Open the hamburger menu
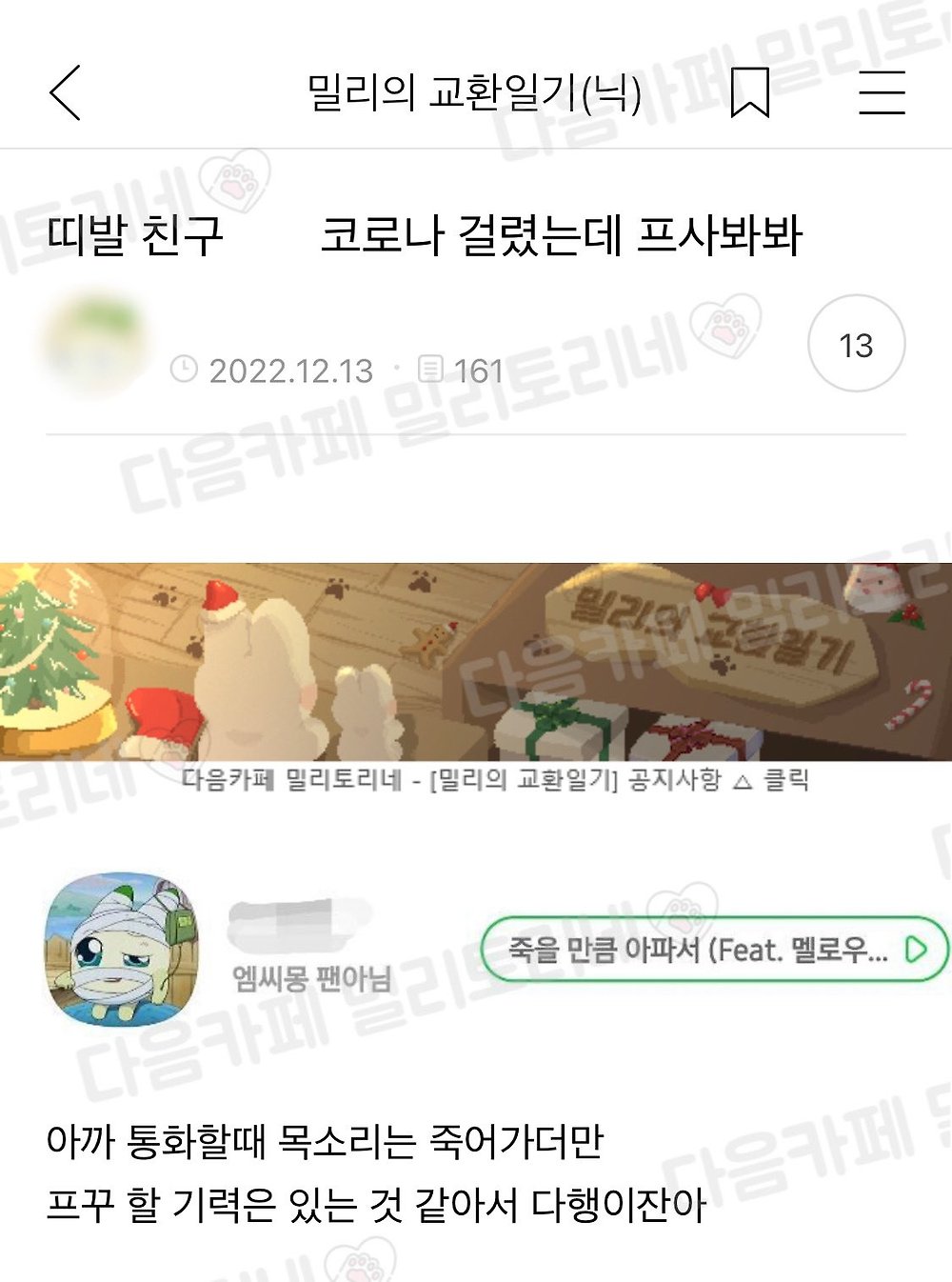This screenshot has height=1282, width=952. pos(882,92)
